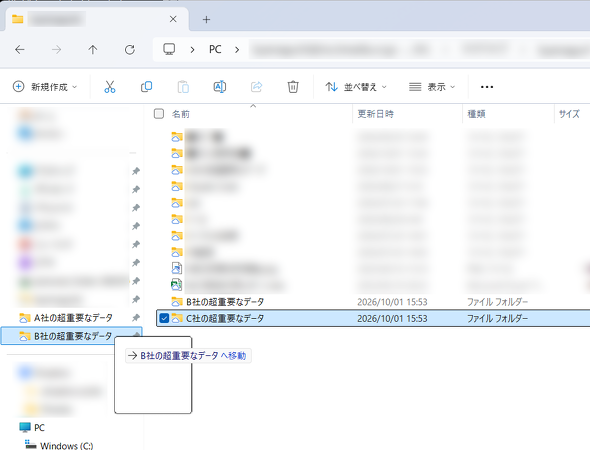This screenshot has width=590, height=450.
Task: Sort by 更新日時 column header
Action: point(376,114)
